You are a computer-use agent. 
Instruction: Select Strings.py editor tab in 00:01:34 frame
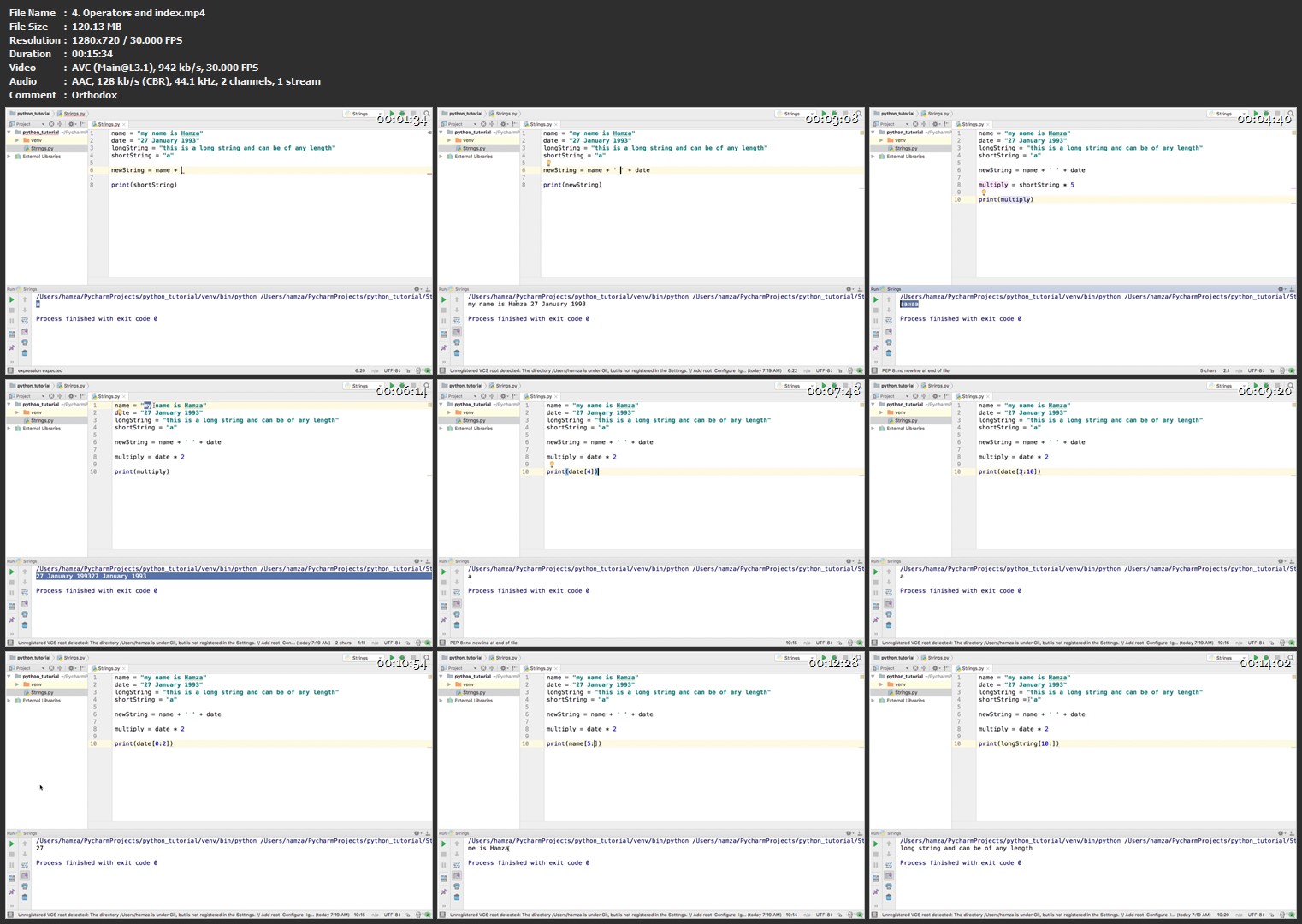(109, 124)
